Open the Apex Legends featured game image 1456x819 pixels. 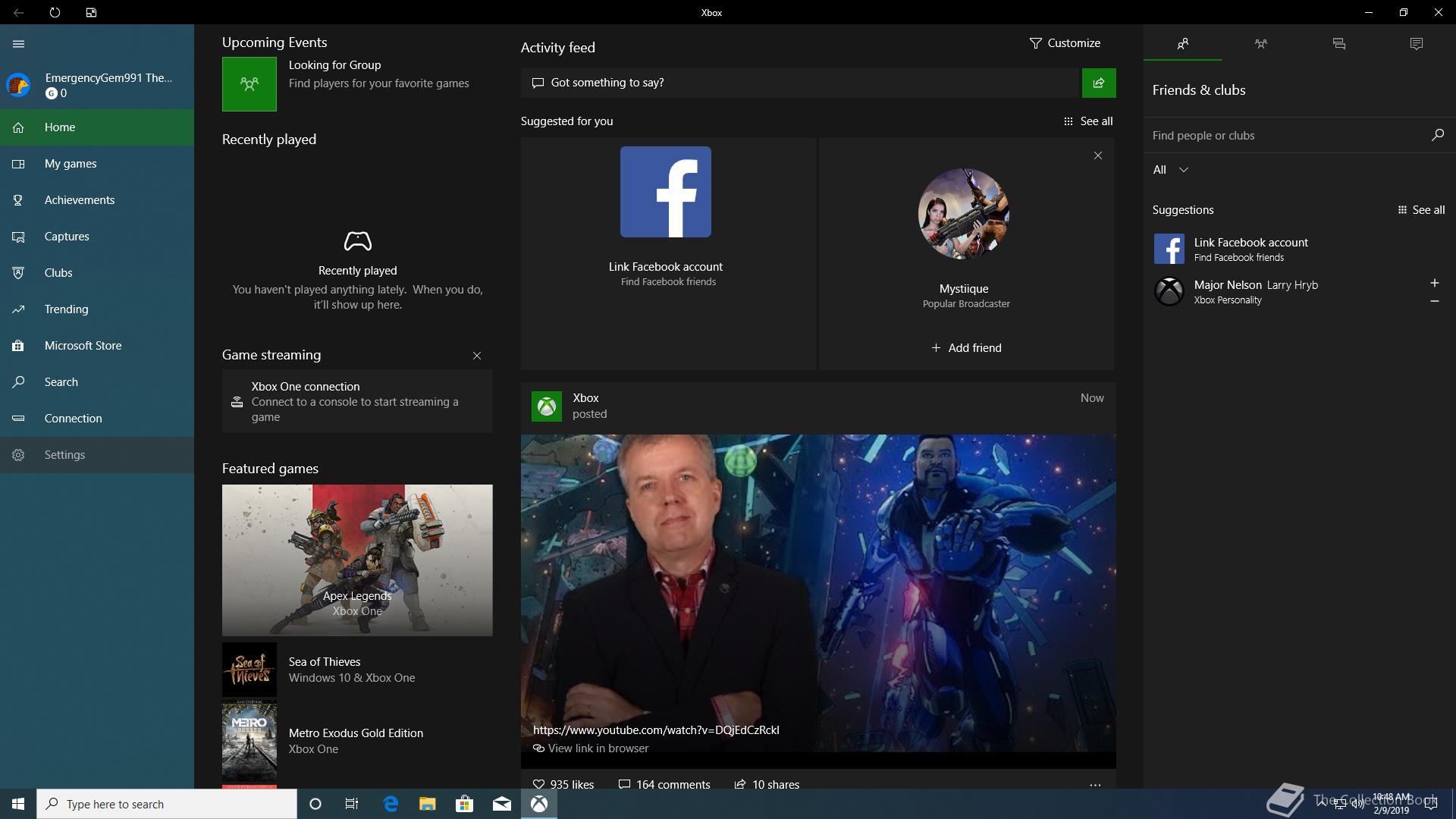[357, 560]
